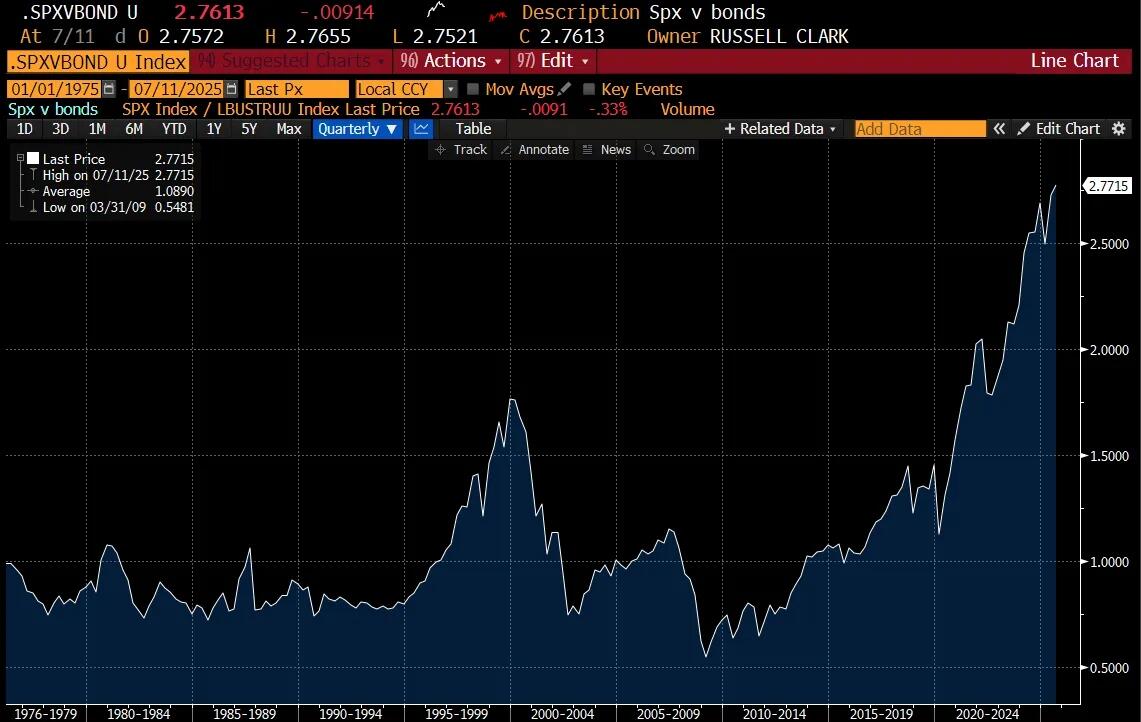The width and height of the screenshot is (1141, 722).
Task: Switch to the Table view tab
Action: [473, 129]
